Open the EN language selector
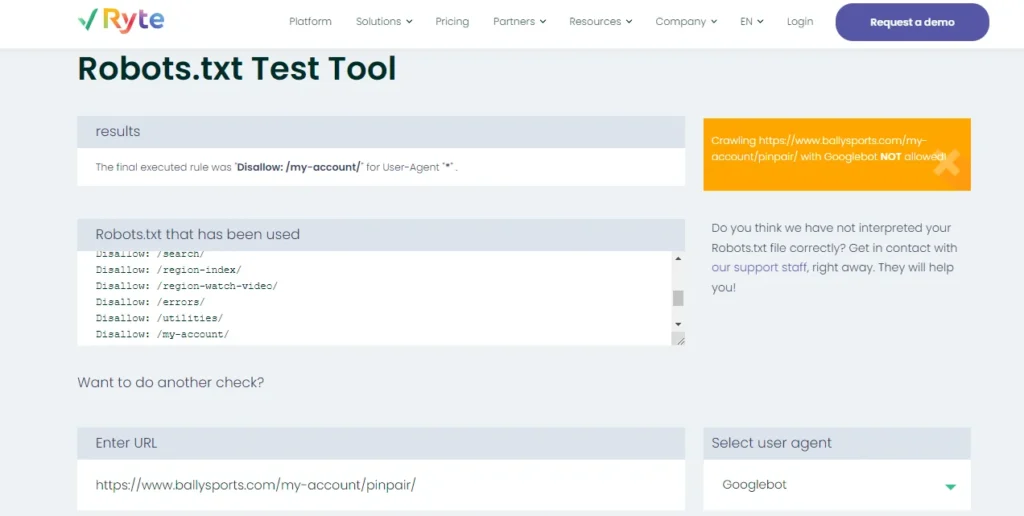Viewport: 1024px width, 516px height. 752,22
